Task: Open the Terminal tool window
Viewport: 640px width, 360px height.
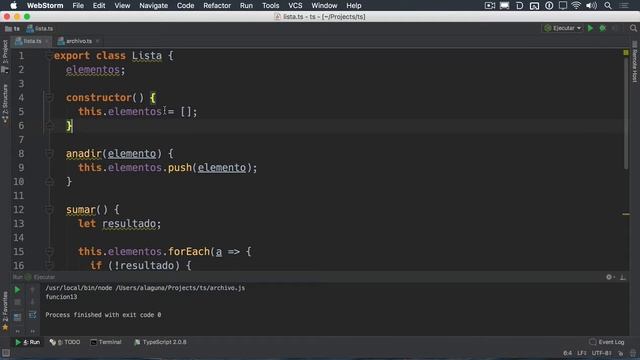Action: pyautogui.click(x=106, y=342)
